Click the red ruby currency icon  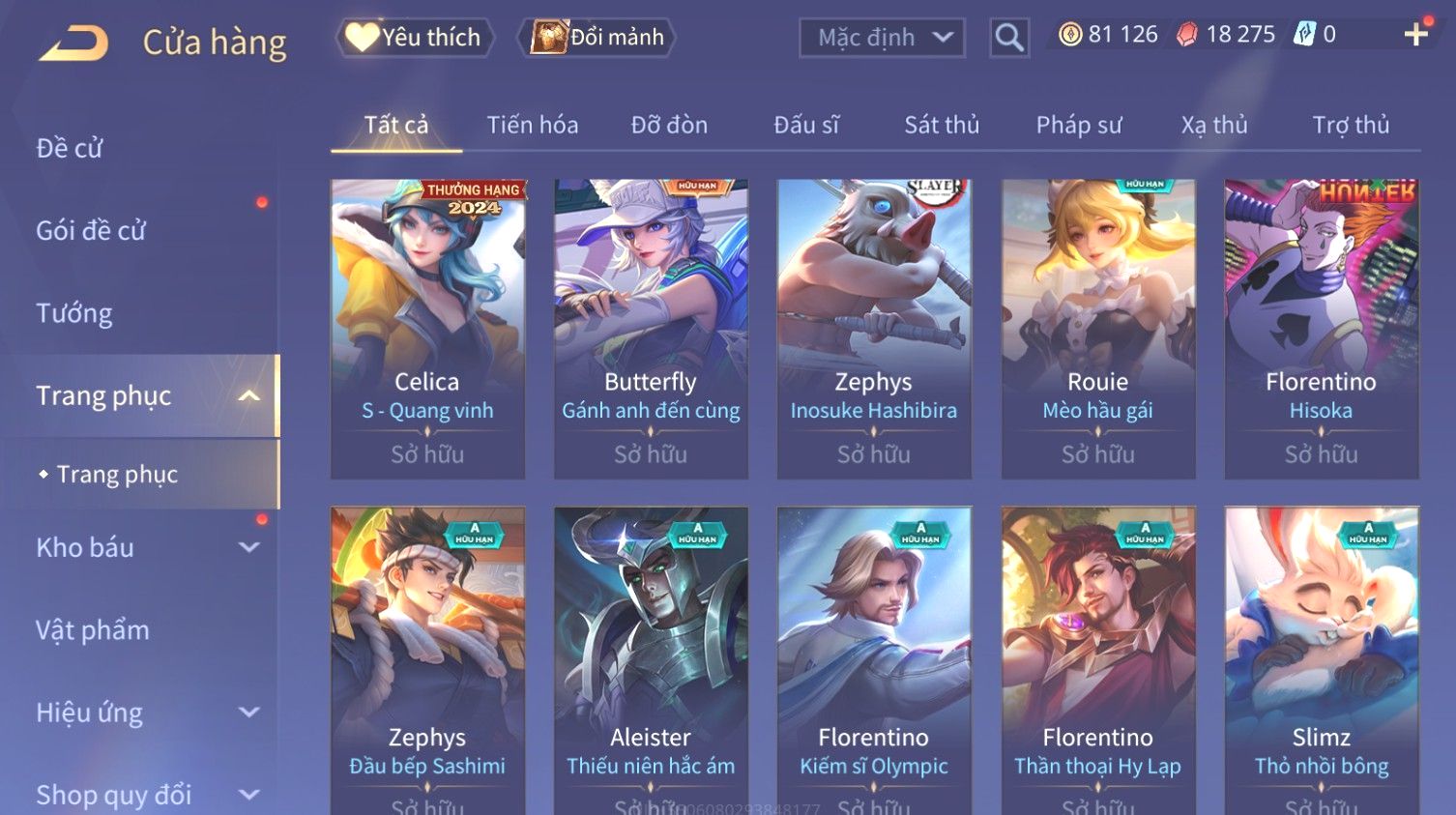(1186, 35)
